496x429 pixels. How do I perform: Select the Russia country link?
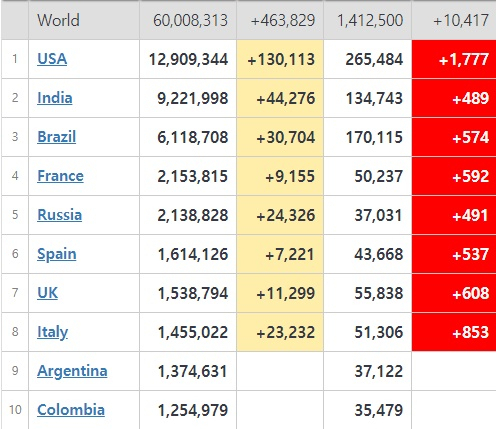59,215
